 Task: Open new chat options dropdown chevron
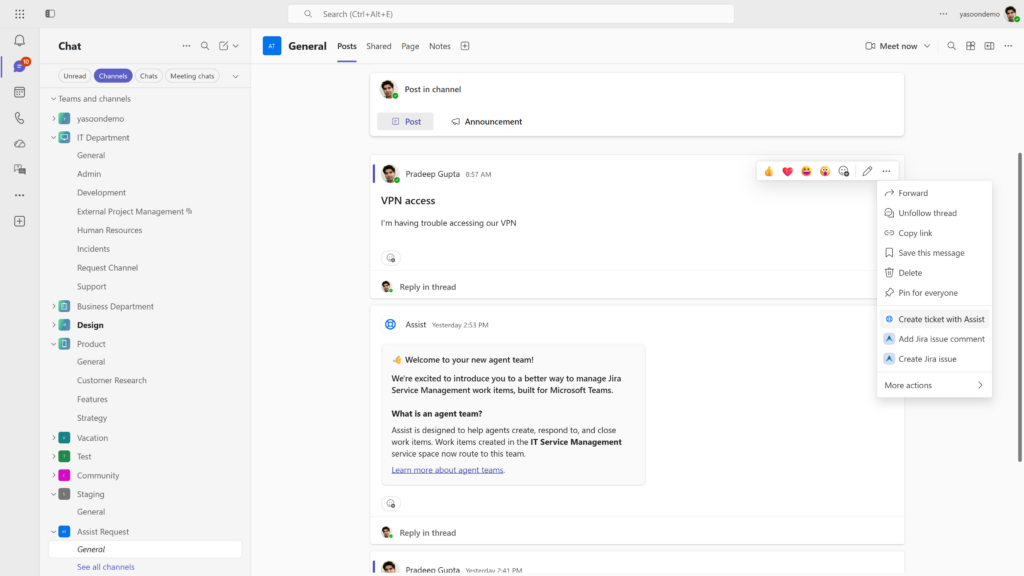[236, 46]
